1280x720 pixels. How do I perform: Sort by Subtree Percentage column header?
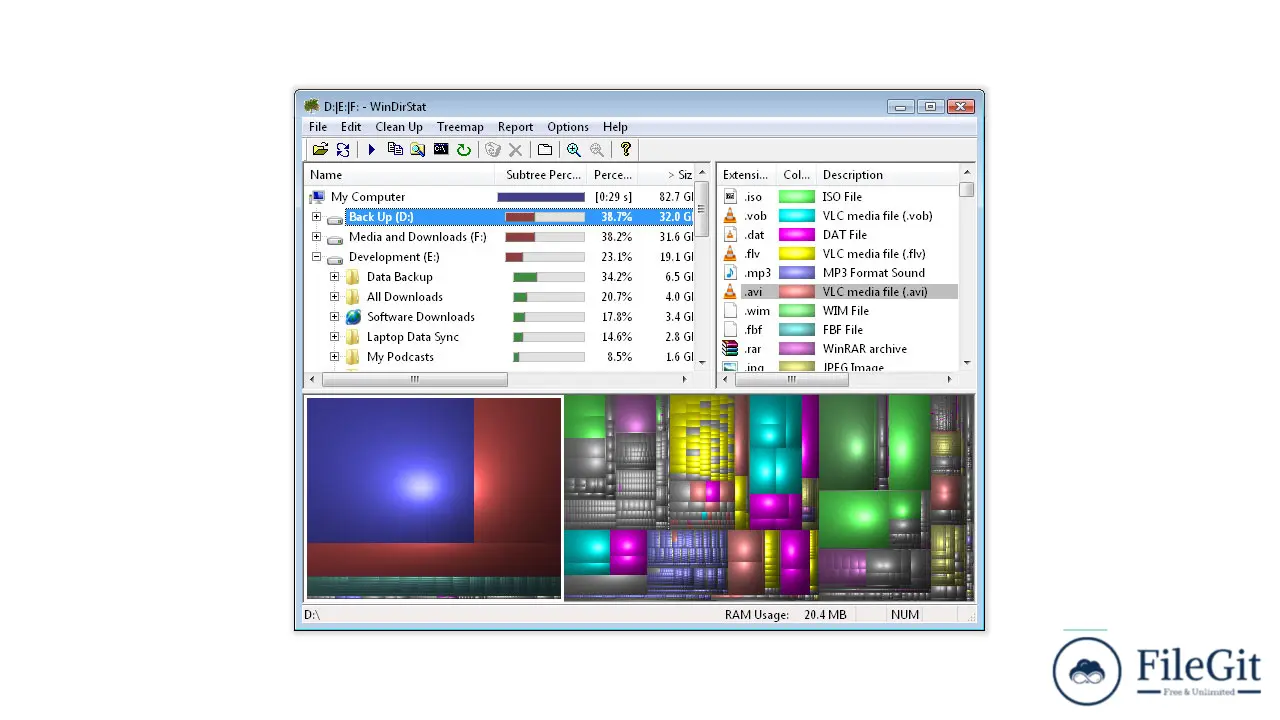tap(541, 175)
